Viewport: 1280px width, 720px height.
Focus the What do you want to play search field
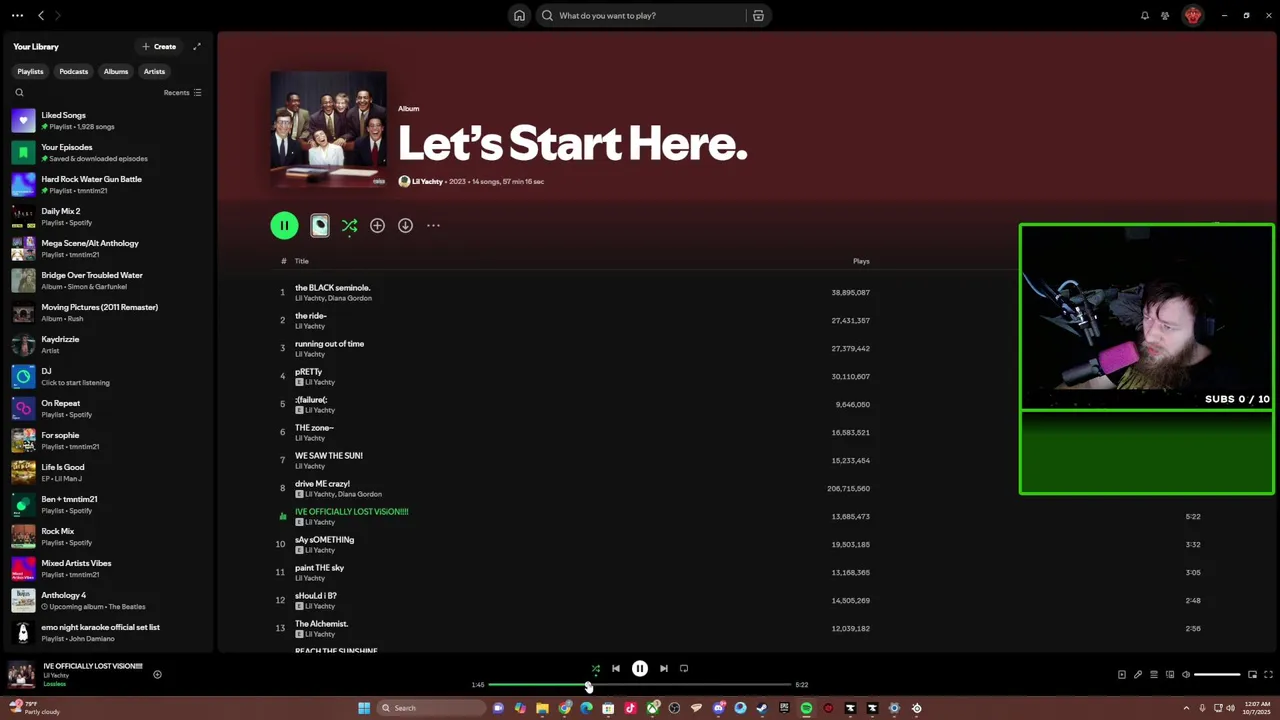pos(642,15)
